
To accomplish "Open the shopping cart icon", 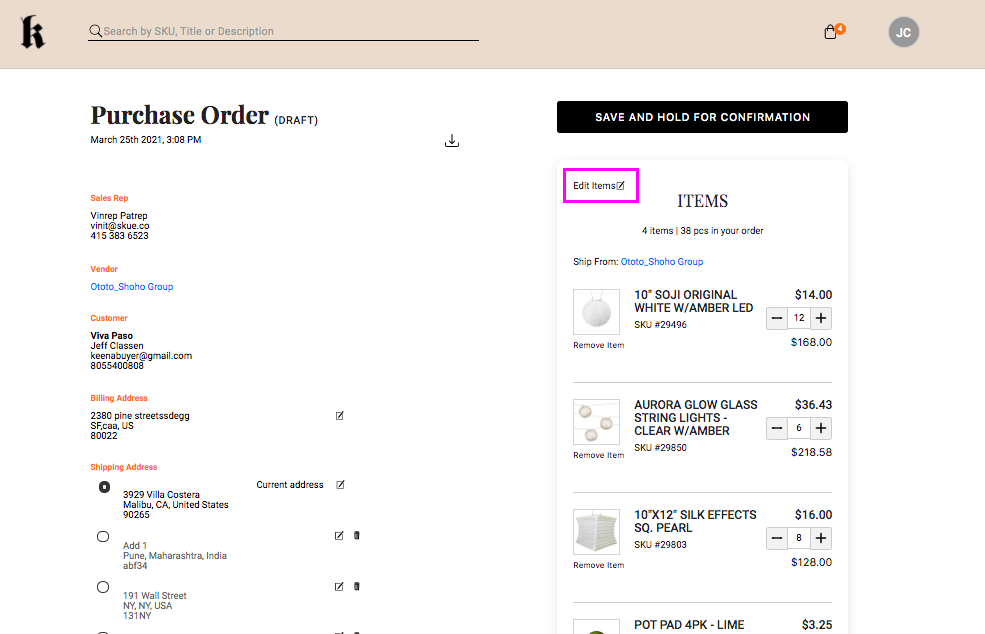I will 831,31.
